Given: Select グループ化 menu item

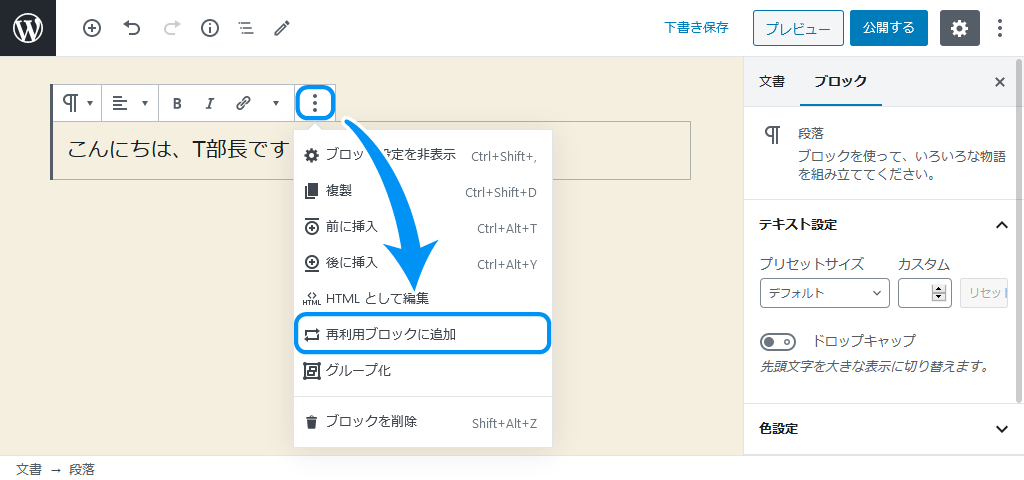Looking at the screenshot, I should tap(422, 371).
